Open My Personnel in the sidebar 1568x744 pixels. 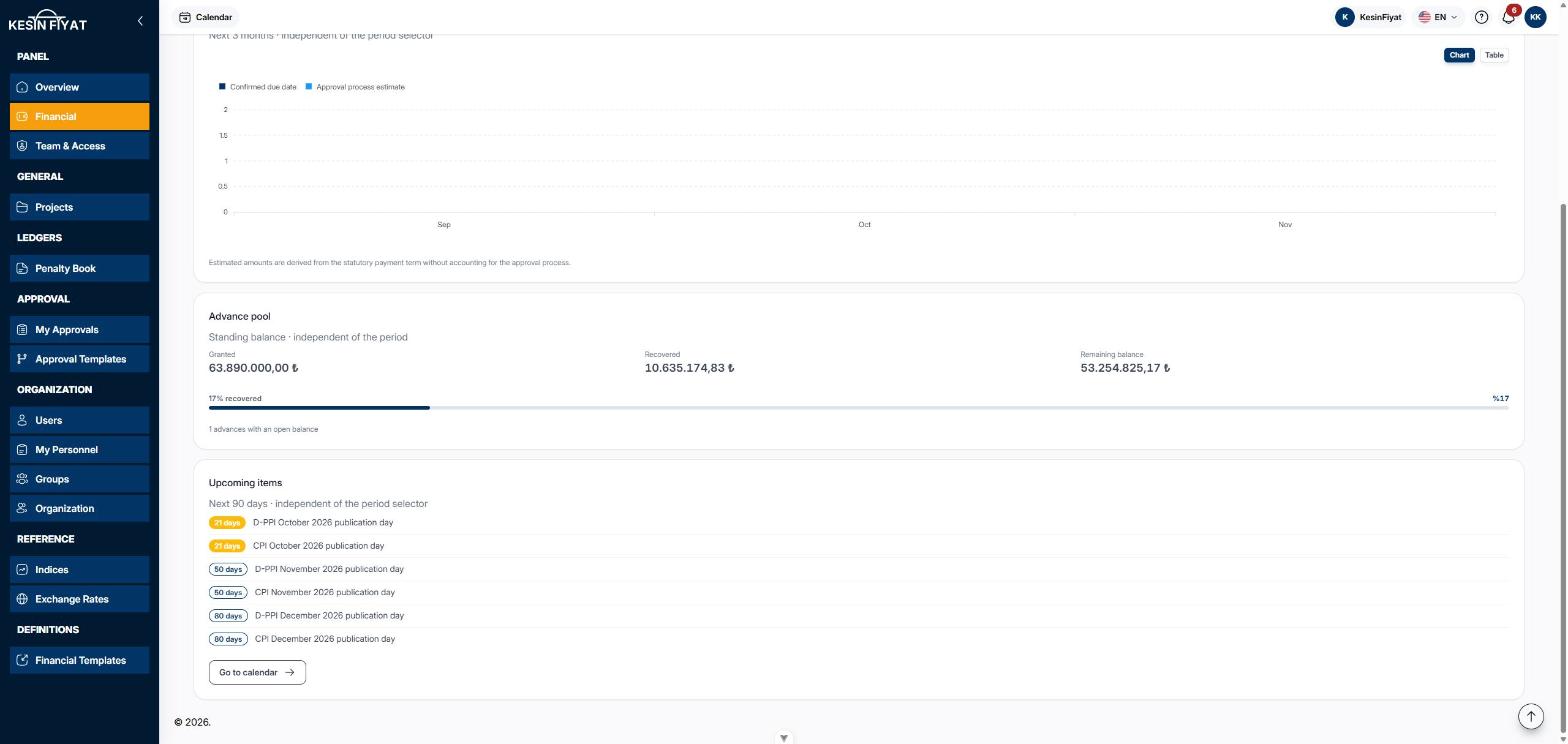pos(80,450)
